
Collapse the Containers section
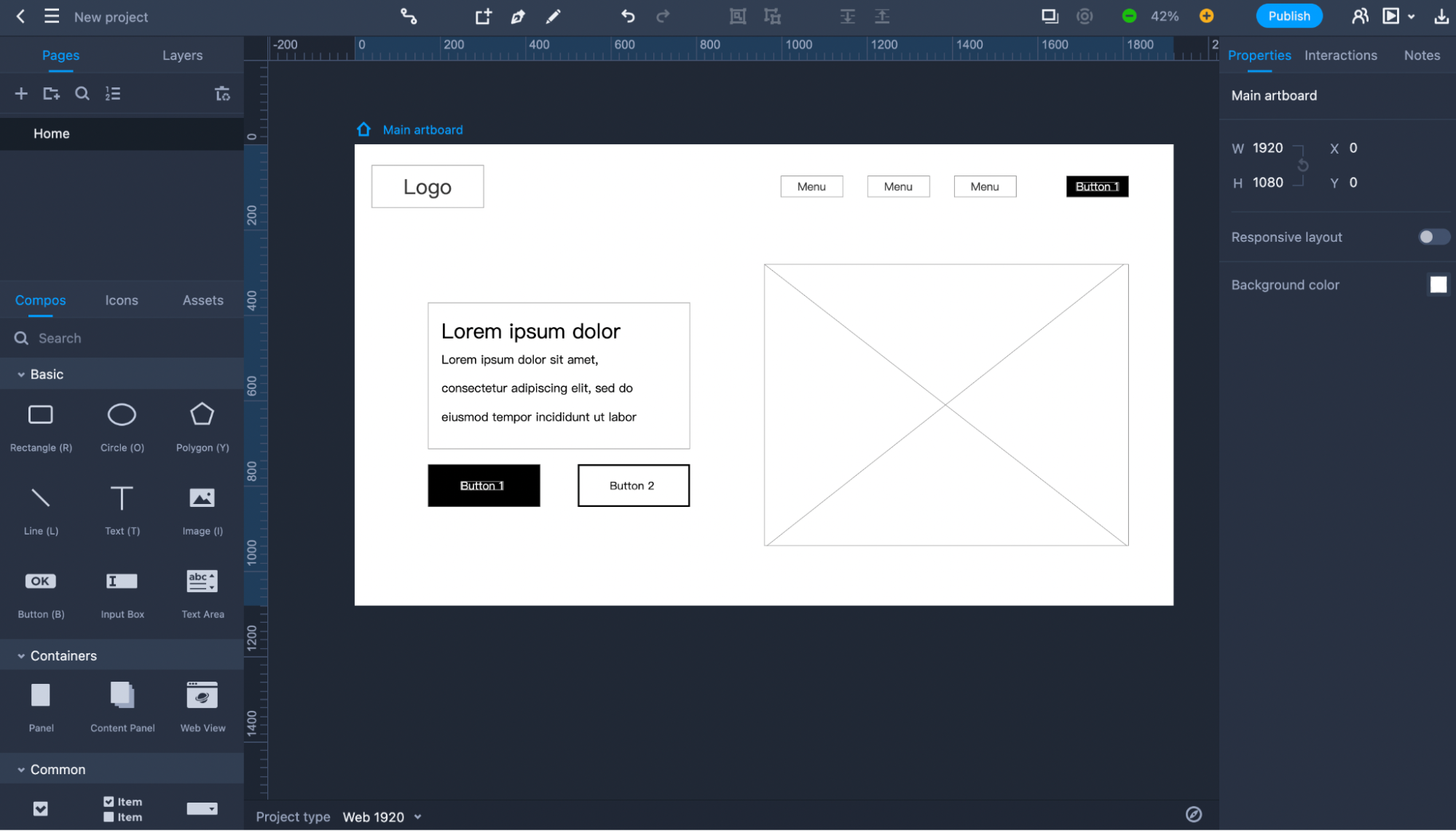(21, 656)
